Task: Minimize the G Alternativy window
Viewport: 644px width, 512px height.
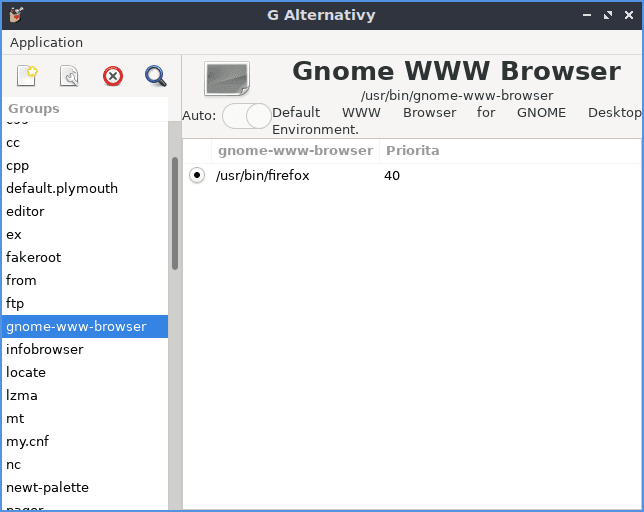Action: [587, 15]
